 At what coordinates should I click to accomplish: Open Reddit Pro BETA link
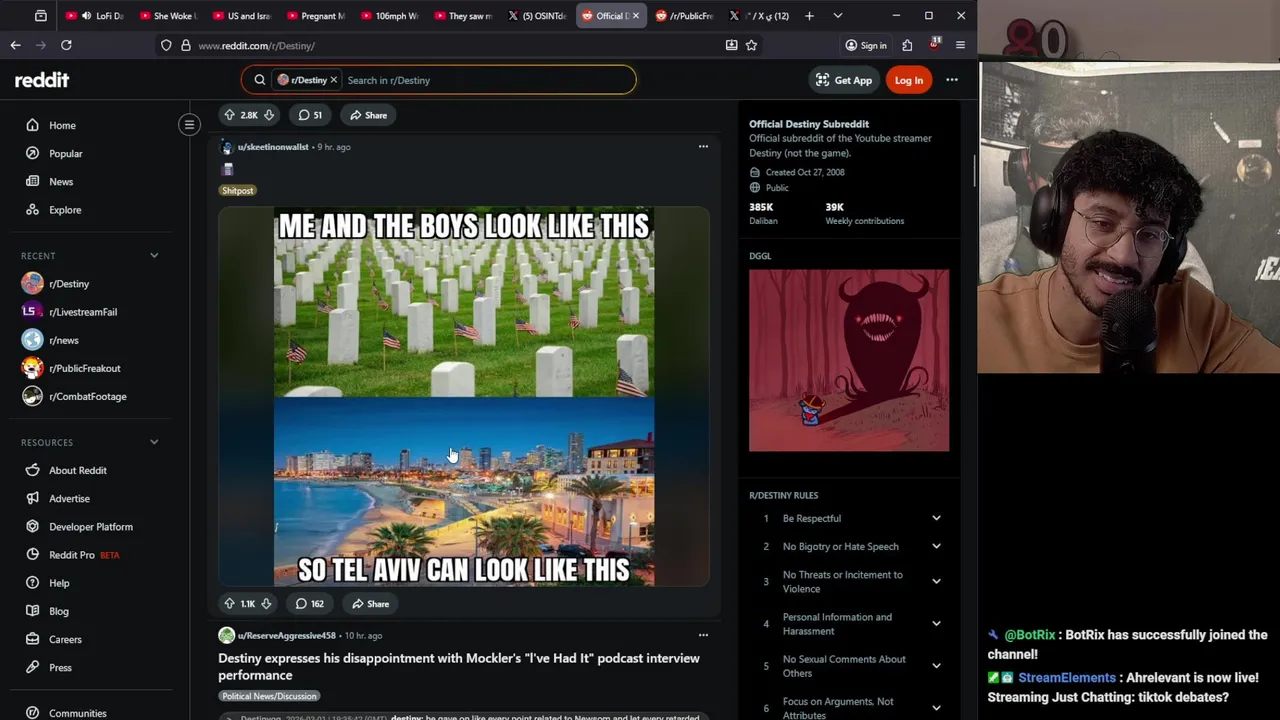(x=84, y=555)
